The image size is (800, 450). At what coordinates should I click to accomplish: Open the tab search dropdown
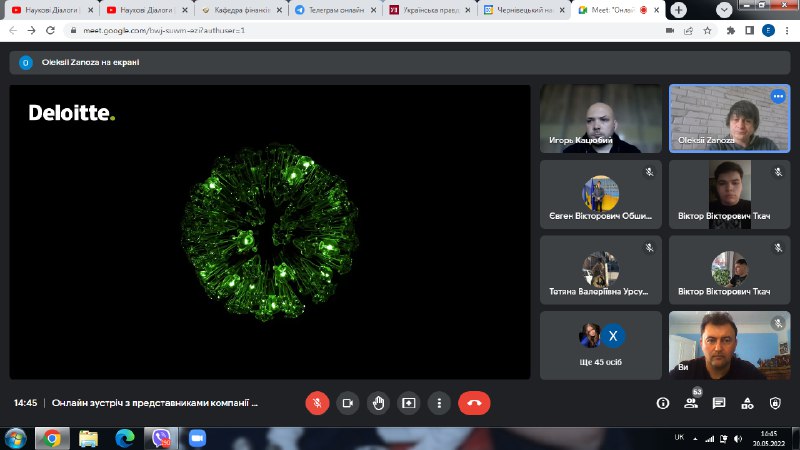(724, 10)
